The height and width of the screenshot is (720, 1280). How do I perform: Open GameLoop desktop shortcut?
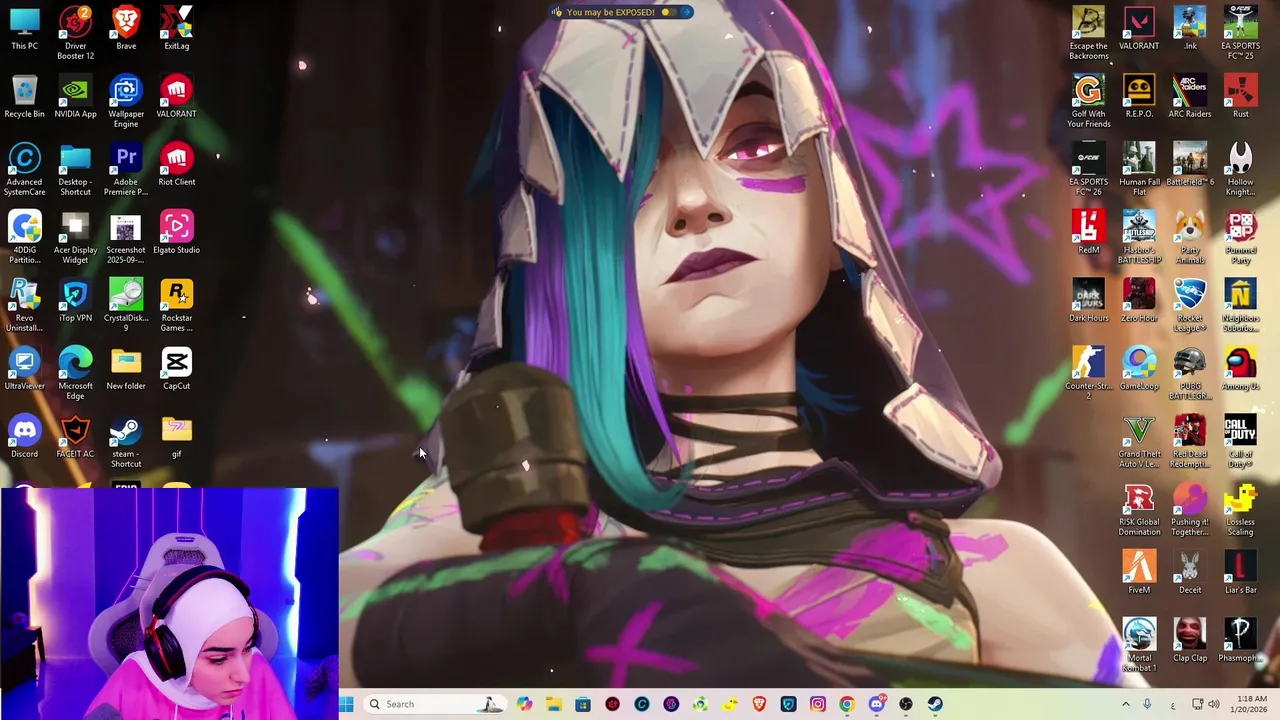[1139, 368]
